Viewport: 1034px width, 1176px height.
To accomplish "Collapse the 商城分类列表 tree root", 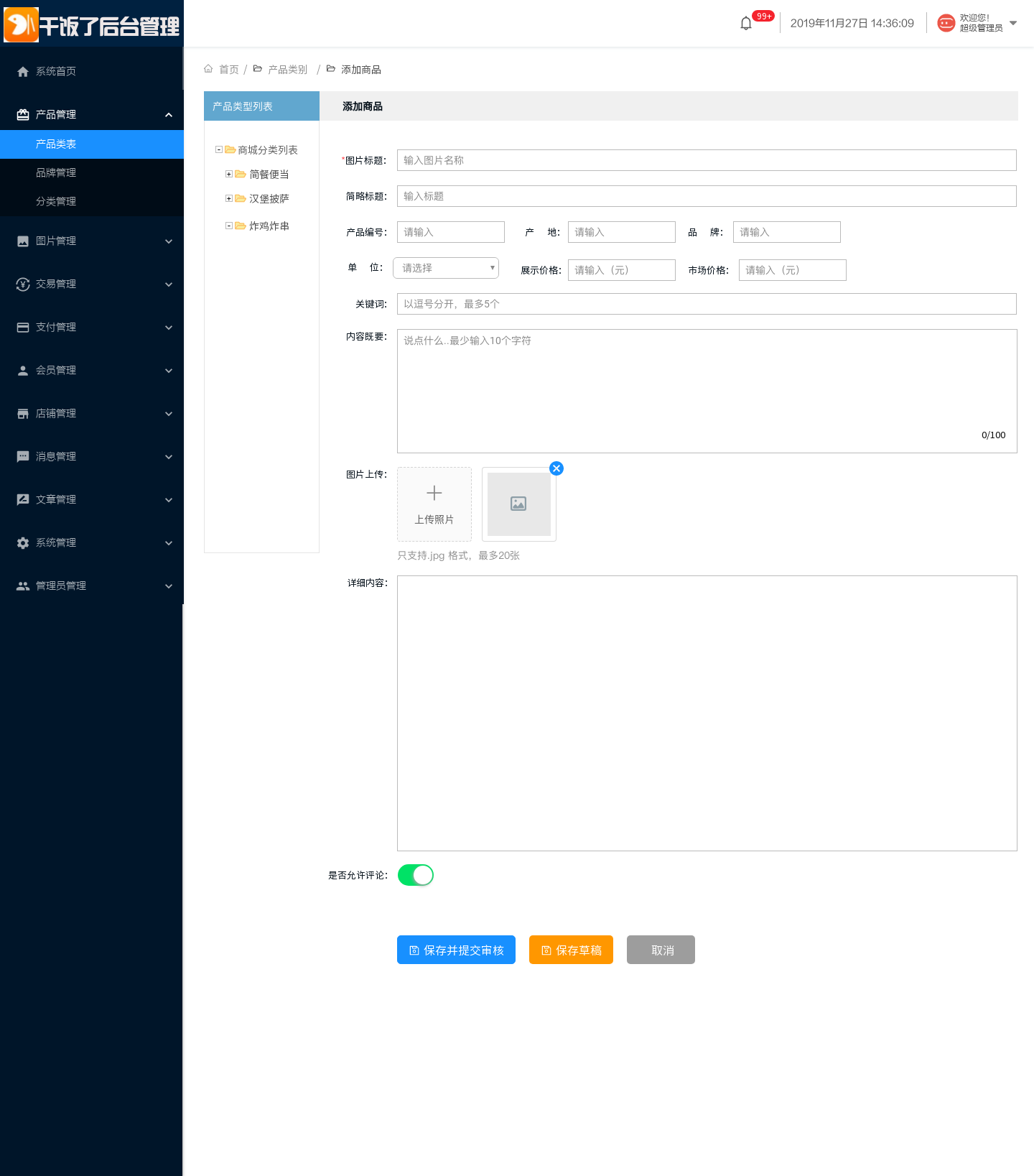I will click(x=219, y=149).
